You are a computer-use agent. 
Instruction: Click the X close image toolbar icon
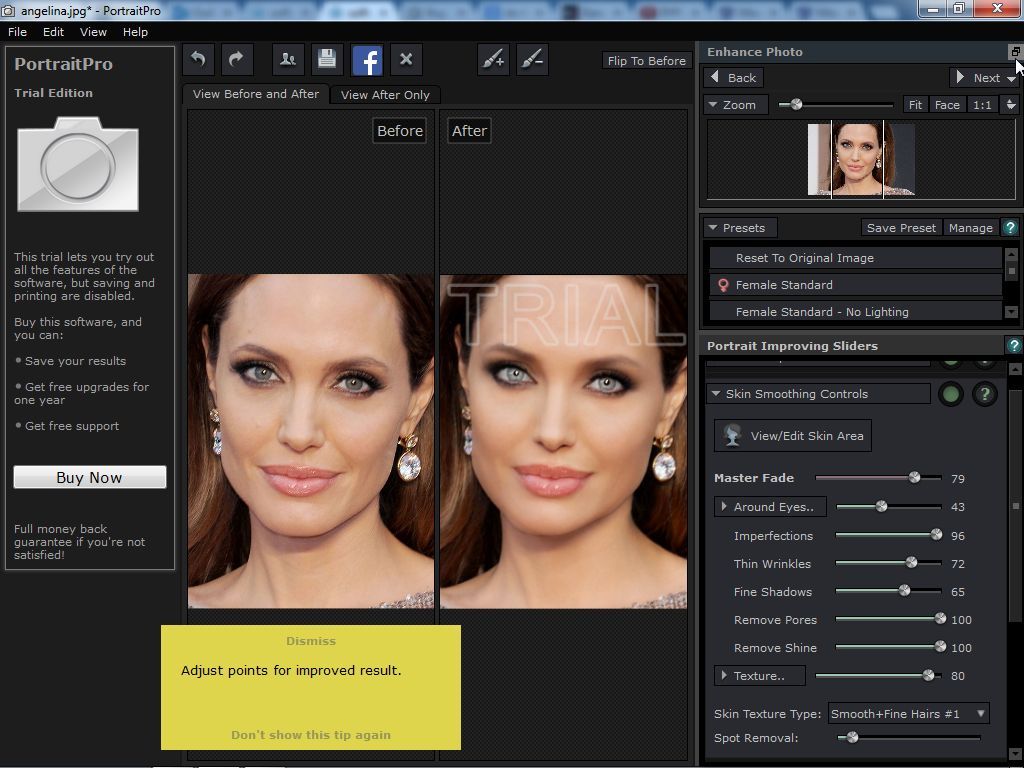click(406, 60)
